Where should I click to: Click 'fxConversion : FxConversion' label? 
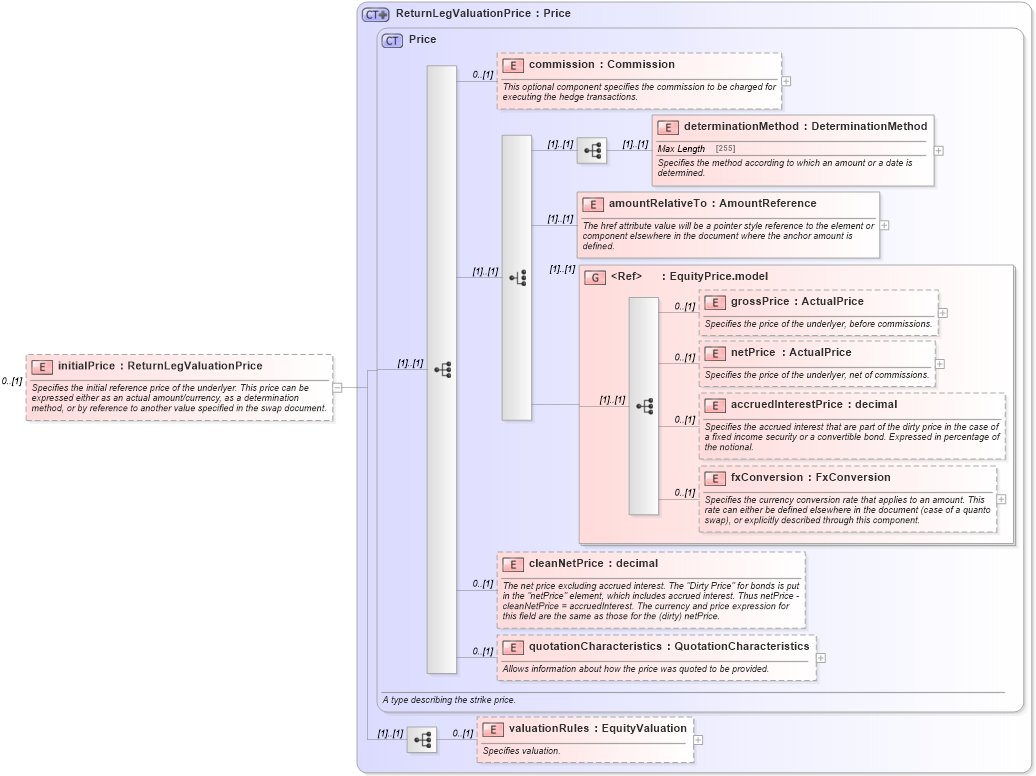[x=811, y=477]
